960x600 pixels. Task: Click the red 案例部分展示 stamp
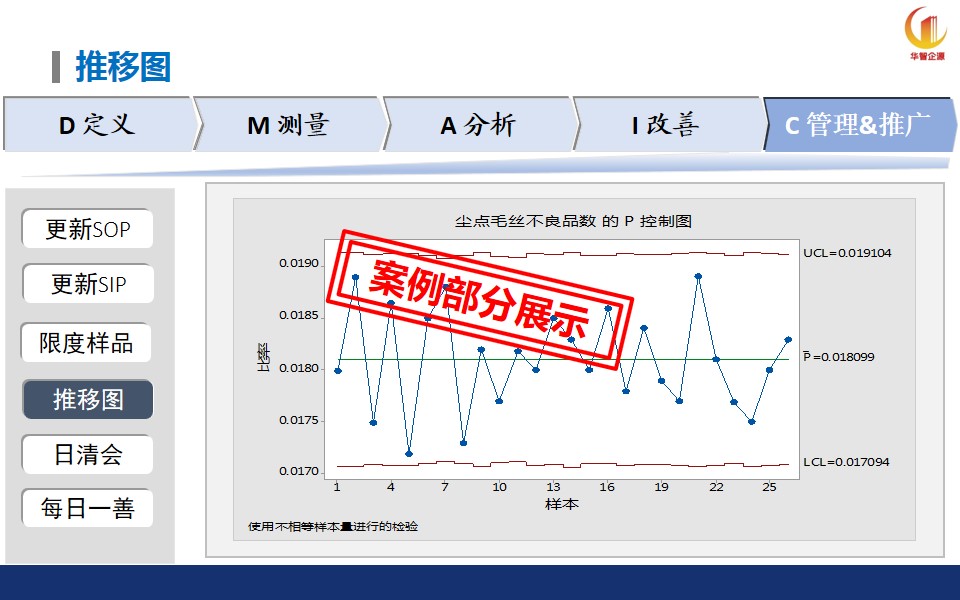pos(481,297)
